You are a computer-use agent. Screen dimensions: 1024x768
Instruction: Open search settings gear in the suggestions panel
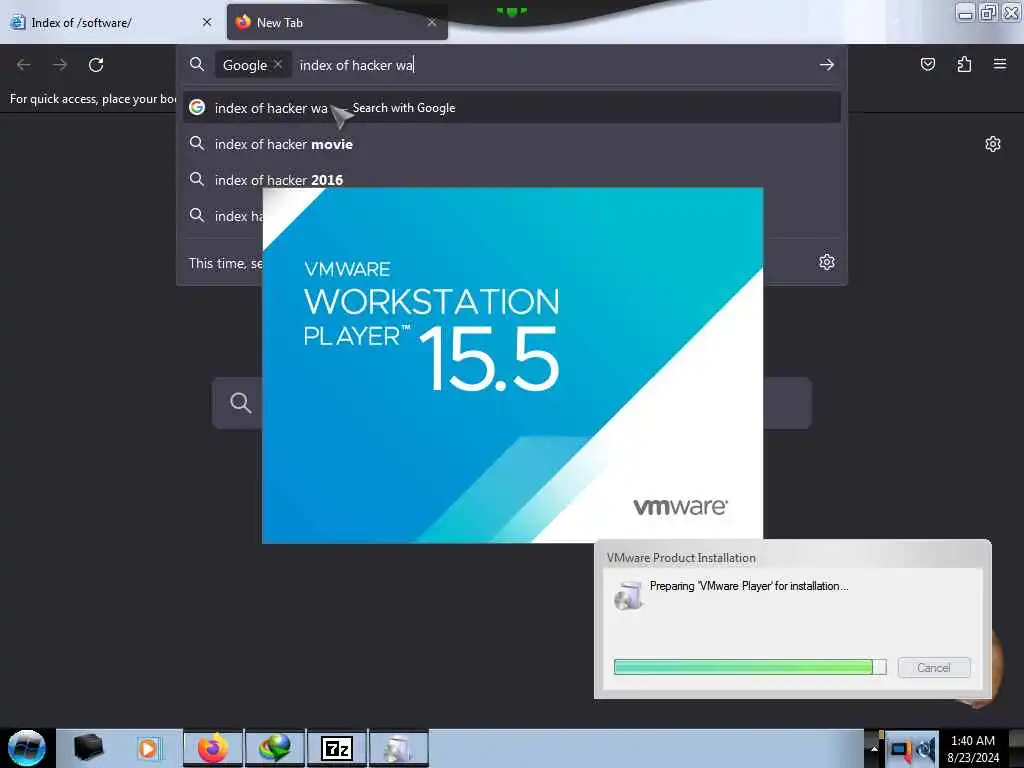pyautogui.click(x=827, y=262)
